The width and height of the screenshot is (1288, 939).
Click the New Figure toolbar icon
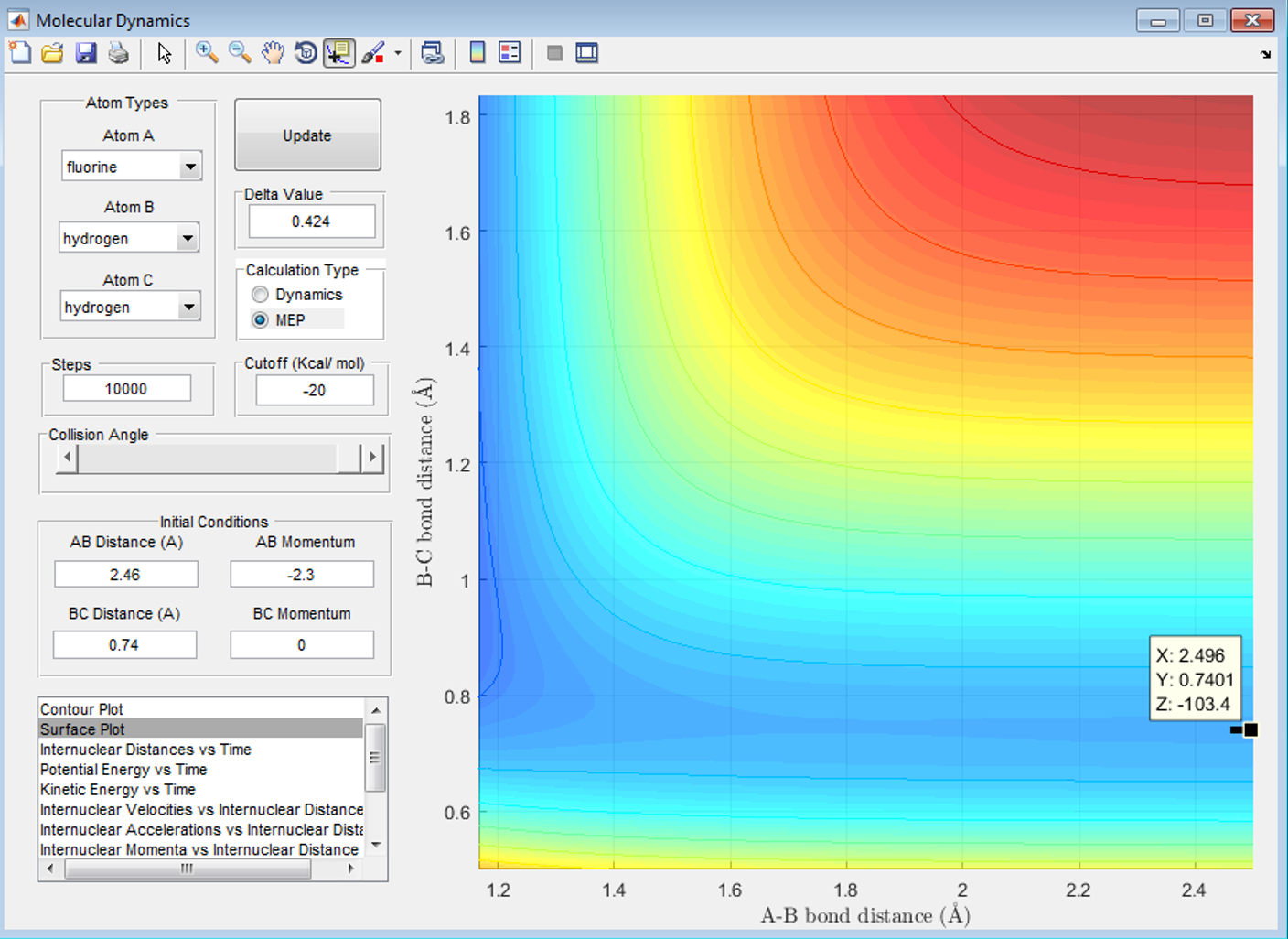(20, 53)
